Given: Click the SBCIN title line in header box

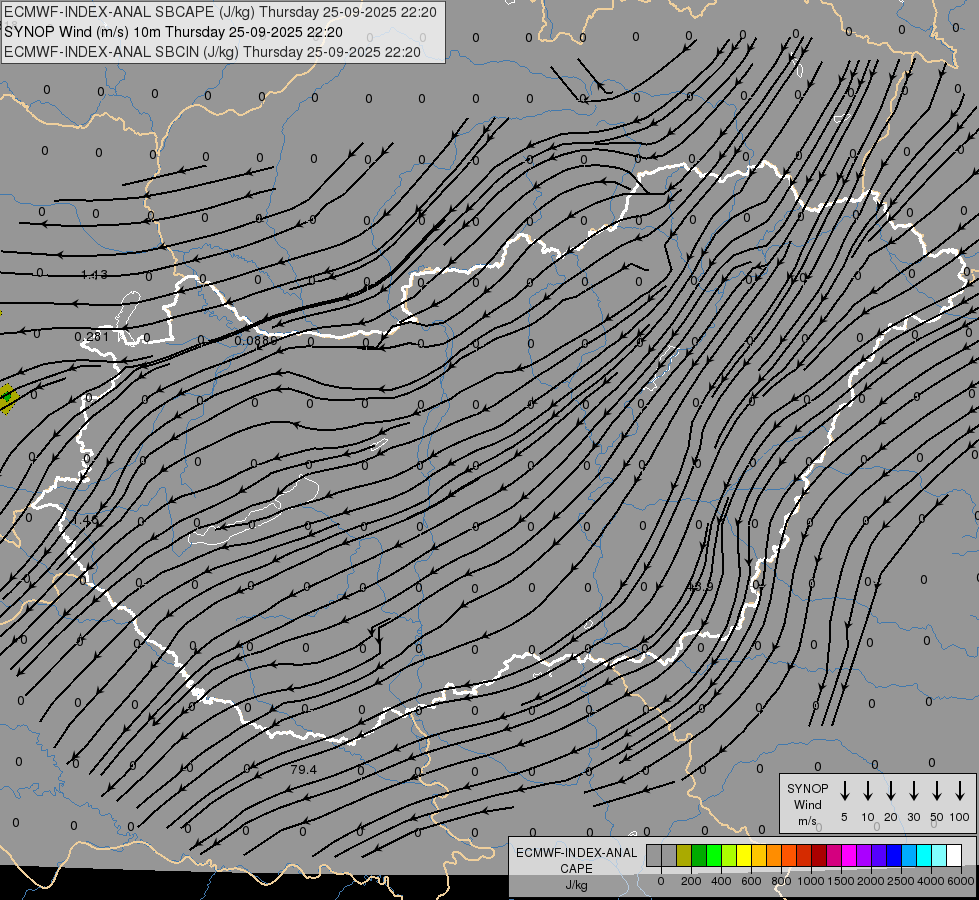Looking at the screenshot, I should (x=212, y=52).
